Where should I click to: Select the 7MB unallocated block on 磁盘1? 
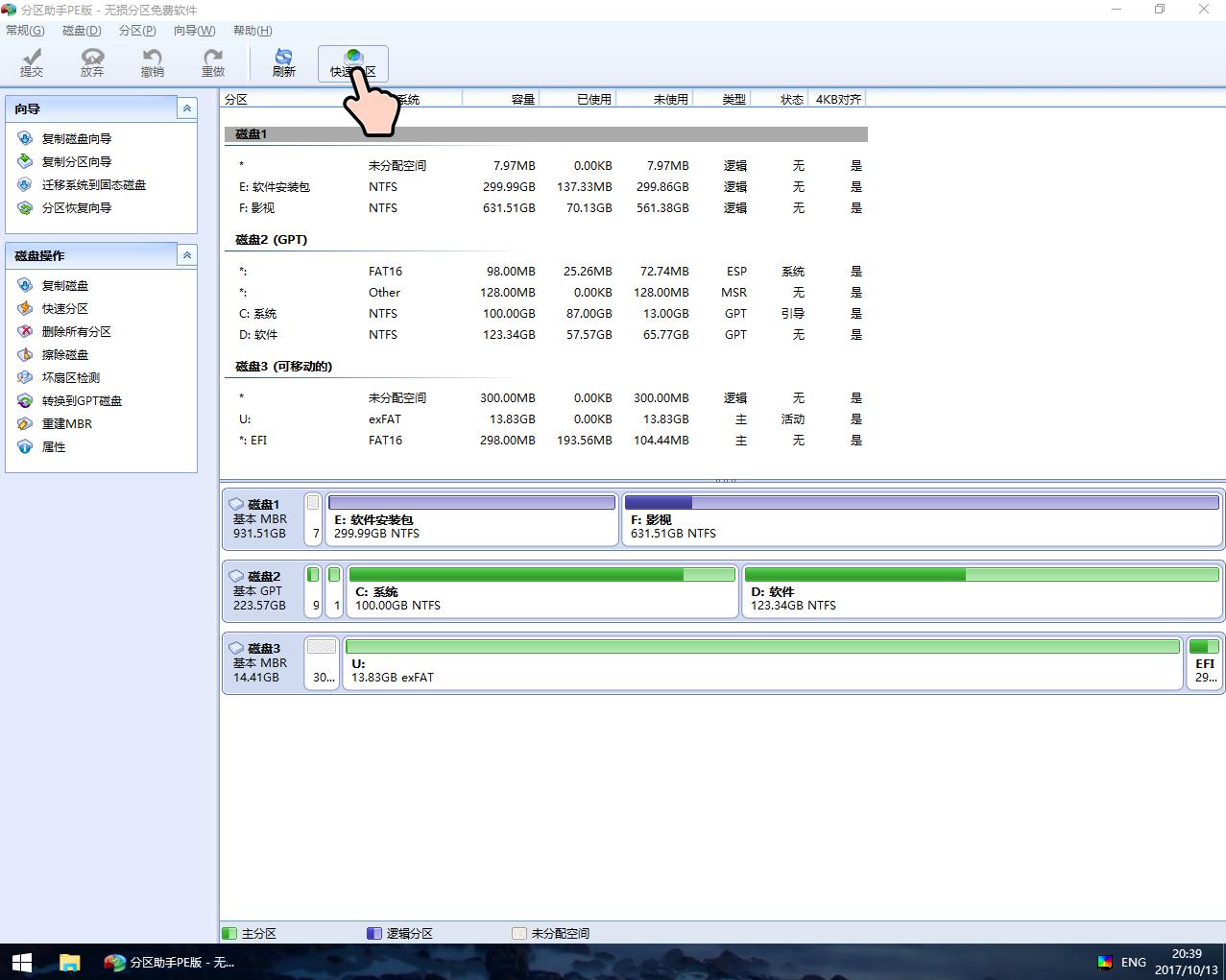click(x=313, y=519)
